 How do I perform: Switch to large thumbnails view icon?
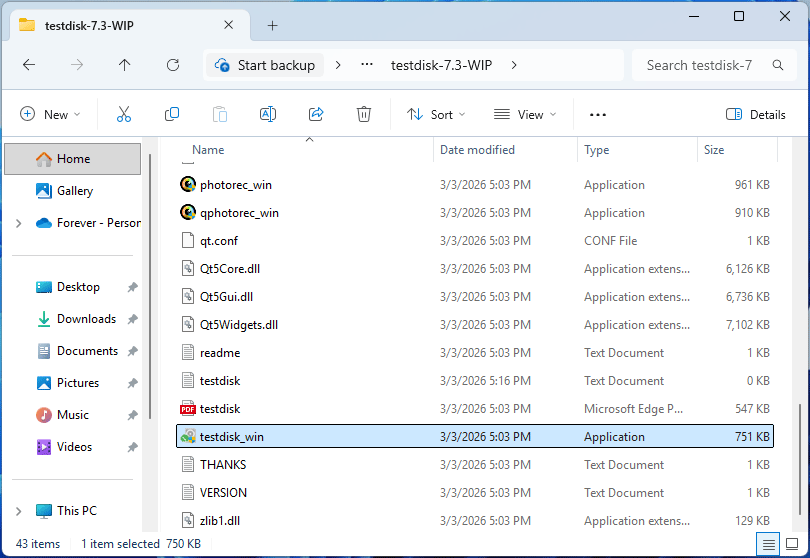[792, 544]
